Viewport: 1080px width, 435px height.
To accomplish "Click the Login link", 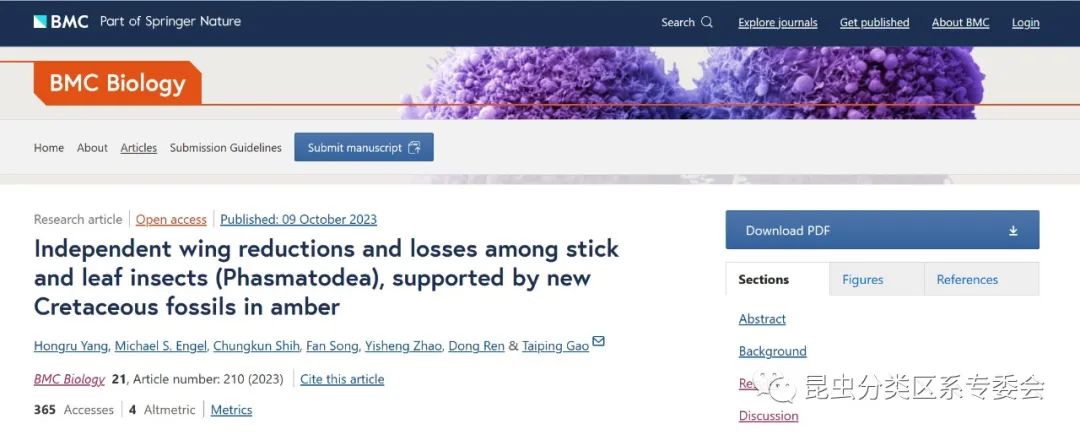I will (1026, 22).
